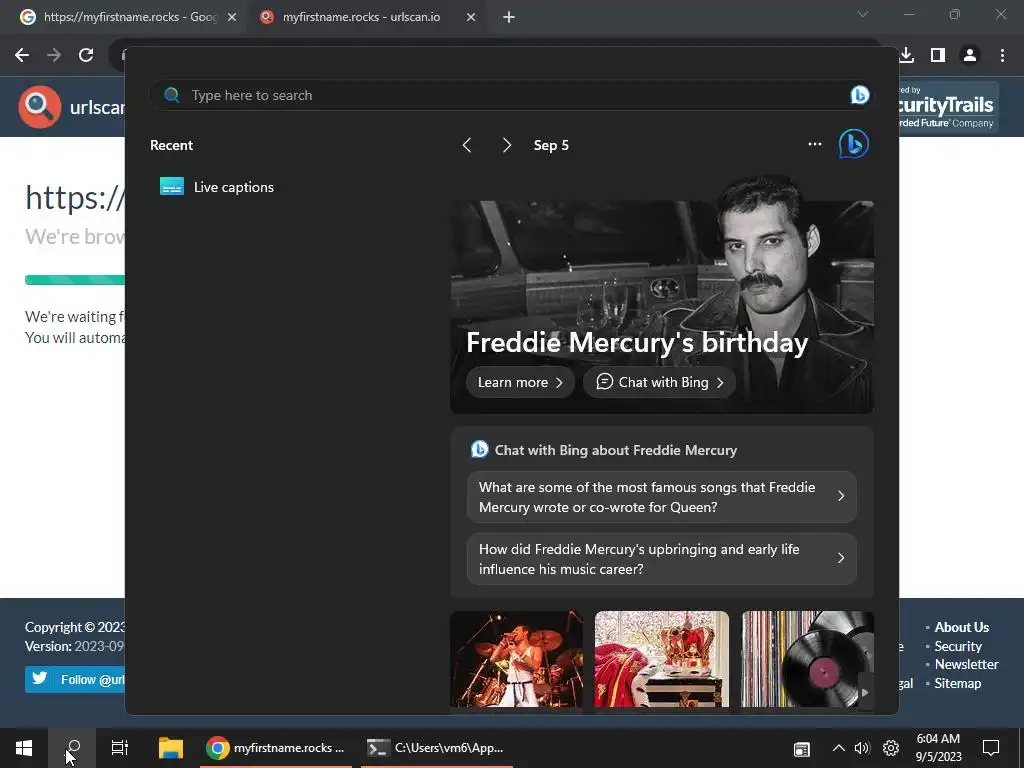Go to previous day with left chevron
This screenshot has height=768, width=1024.
(x=467, y=145)
